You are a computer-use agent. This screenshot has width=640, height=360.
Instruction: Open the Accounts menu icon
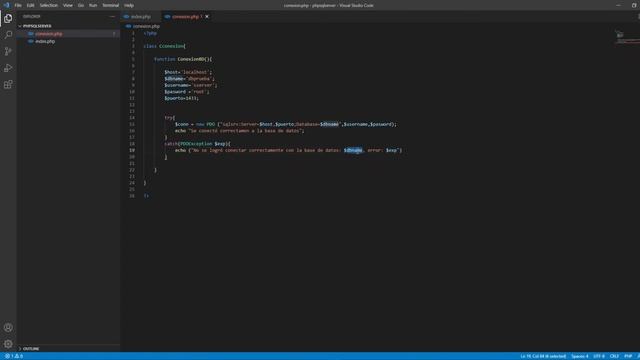(8, 327)
